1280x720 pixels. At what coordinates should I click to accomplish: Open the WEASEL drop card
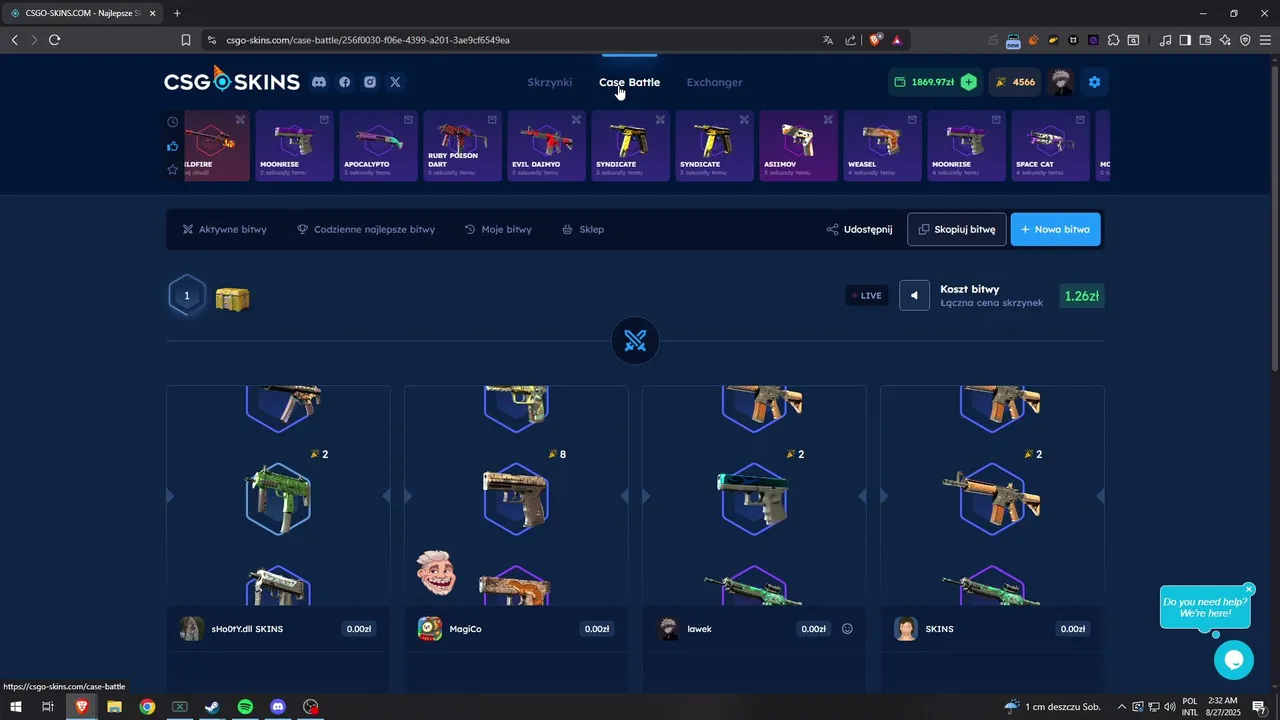click(x=882, y=145)
